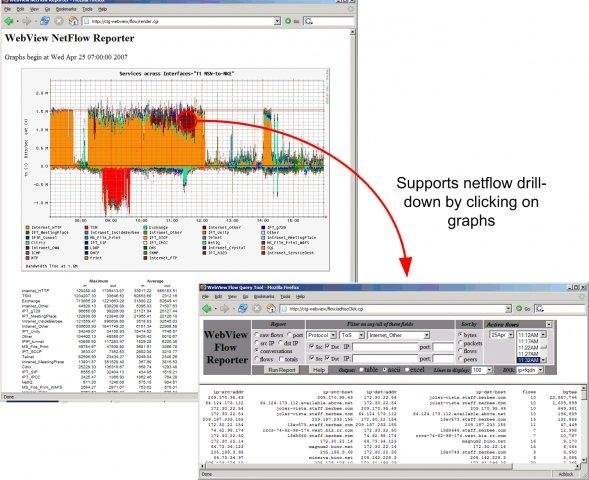
Task: Reload the page in NetFlow Reporter window
Action: click(45, 21)
